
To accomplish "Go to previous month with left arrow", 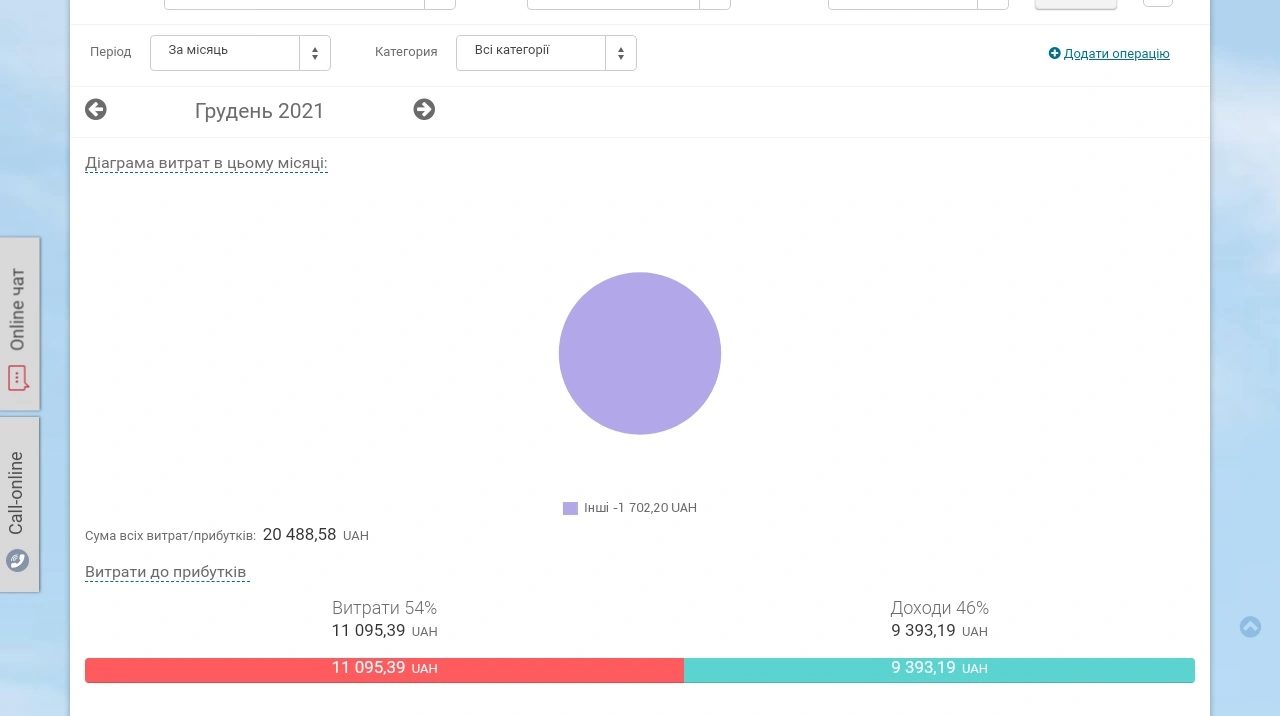I will point(96,110).
